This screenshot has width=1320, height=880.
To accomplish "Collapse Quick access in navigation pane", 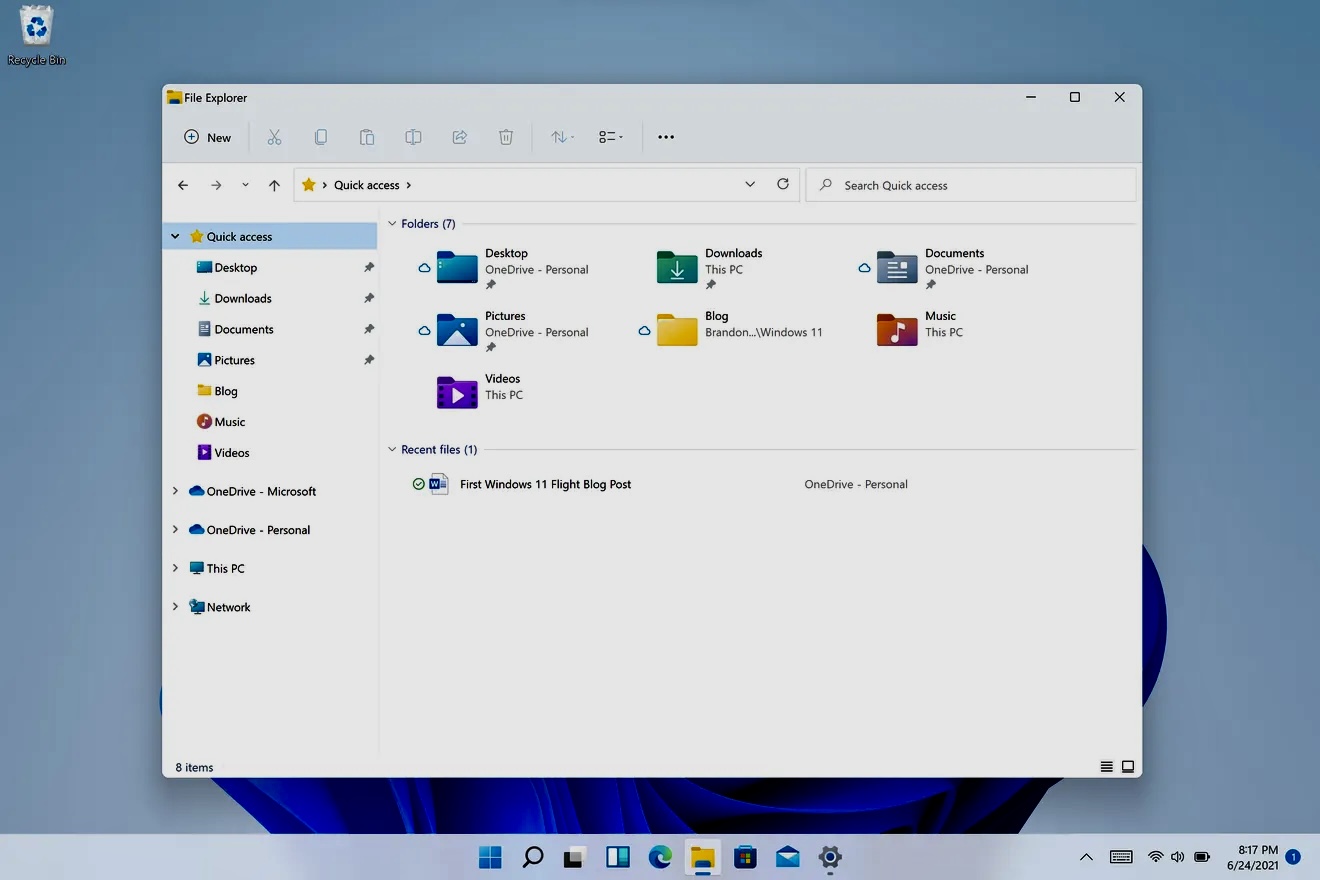I will 175,237.
